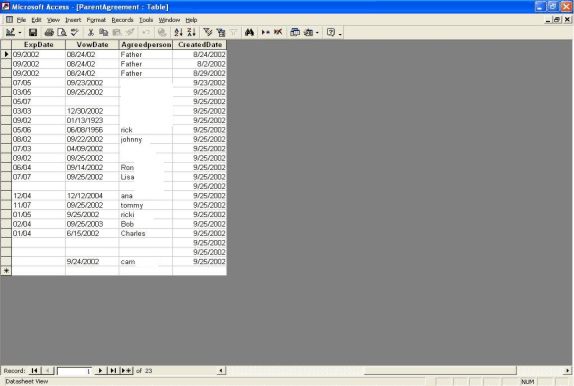
Task: Open Toolbar Options arrow at toolbar end
Action: pyautogui.click(x=340, y=33)
